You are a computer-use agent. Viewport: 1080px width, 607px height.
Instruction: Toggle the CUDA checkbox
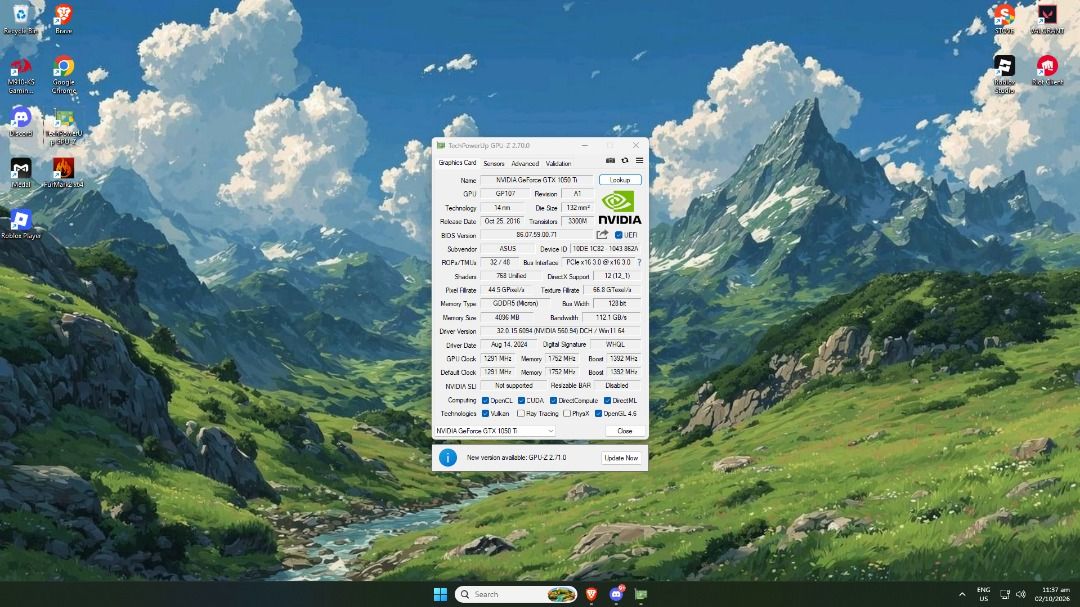[521, 400]
